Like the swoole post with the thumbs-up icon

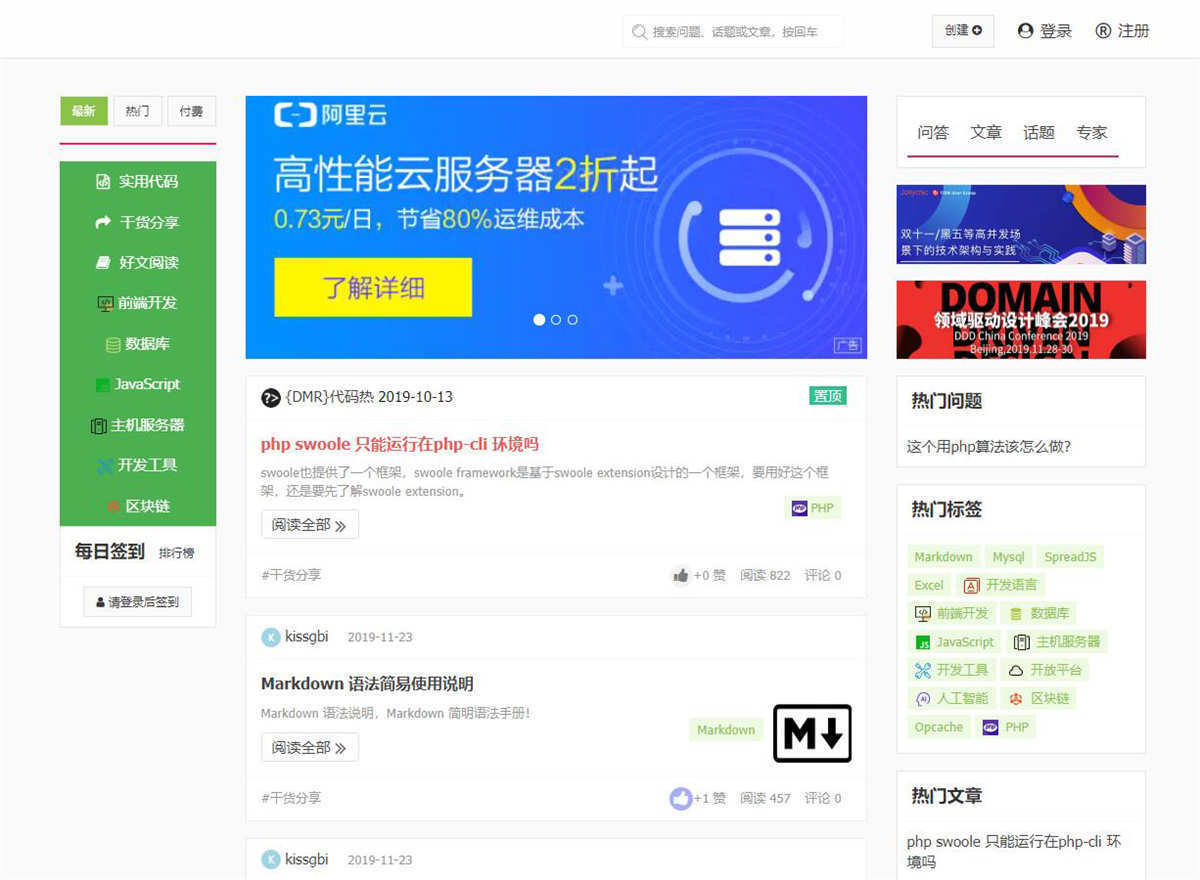[x=679, y=575]
